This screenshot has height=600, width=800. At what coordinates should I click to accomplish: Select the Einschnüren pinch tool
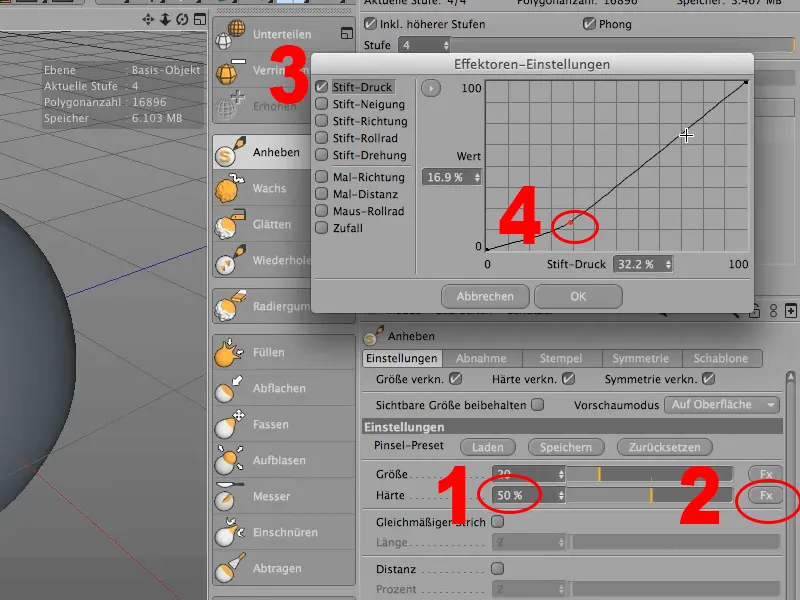point(283,532)
